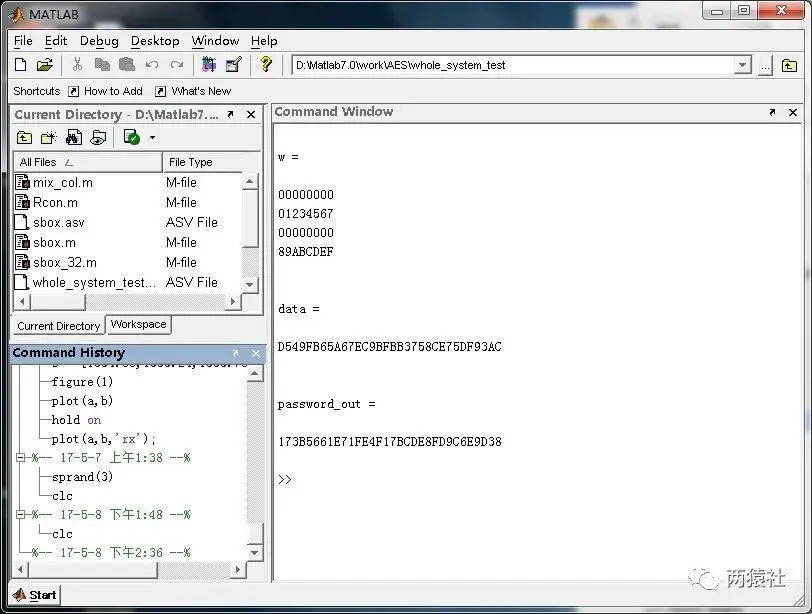Click the current directory path field
This screenshot has height=614, width=812.
point(513,65)
